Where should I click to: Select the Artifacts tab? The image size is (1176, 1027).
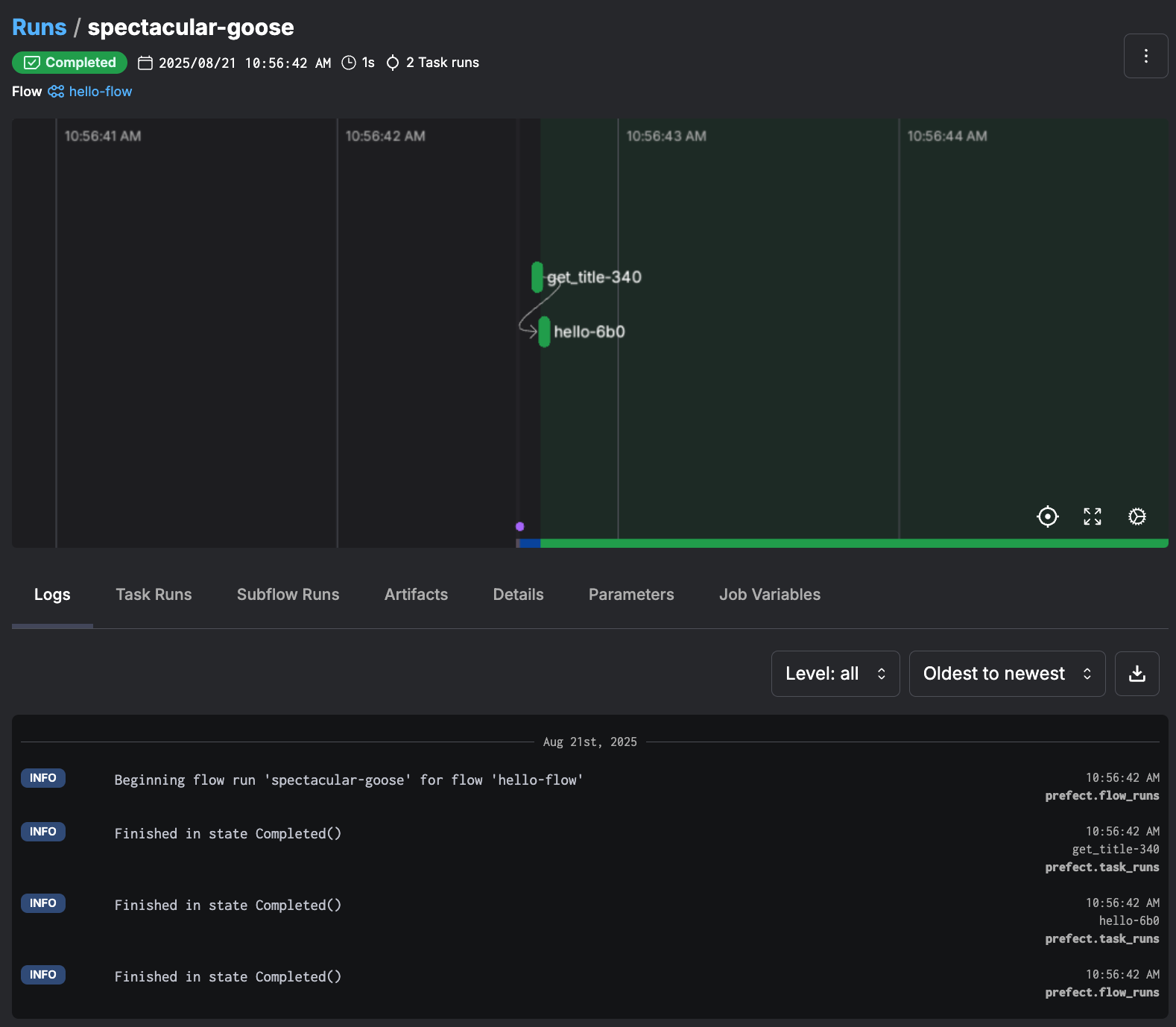point(416,595)
